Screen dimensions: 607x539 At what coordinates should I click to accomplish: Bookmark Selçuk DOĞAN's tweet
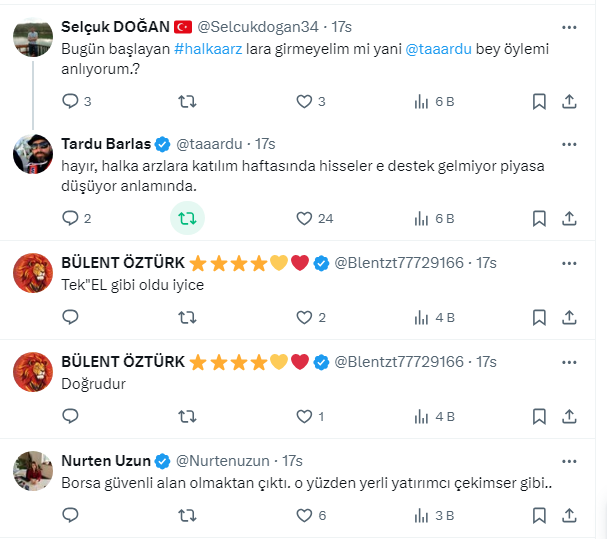coord(539,101)
